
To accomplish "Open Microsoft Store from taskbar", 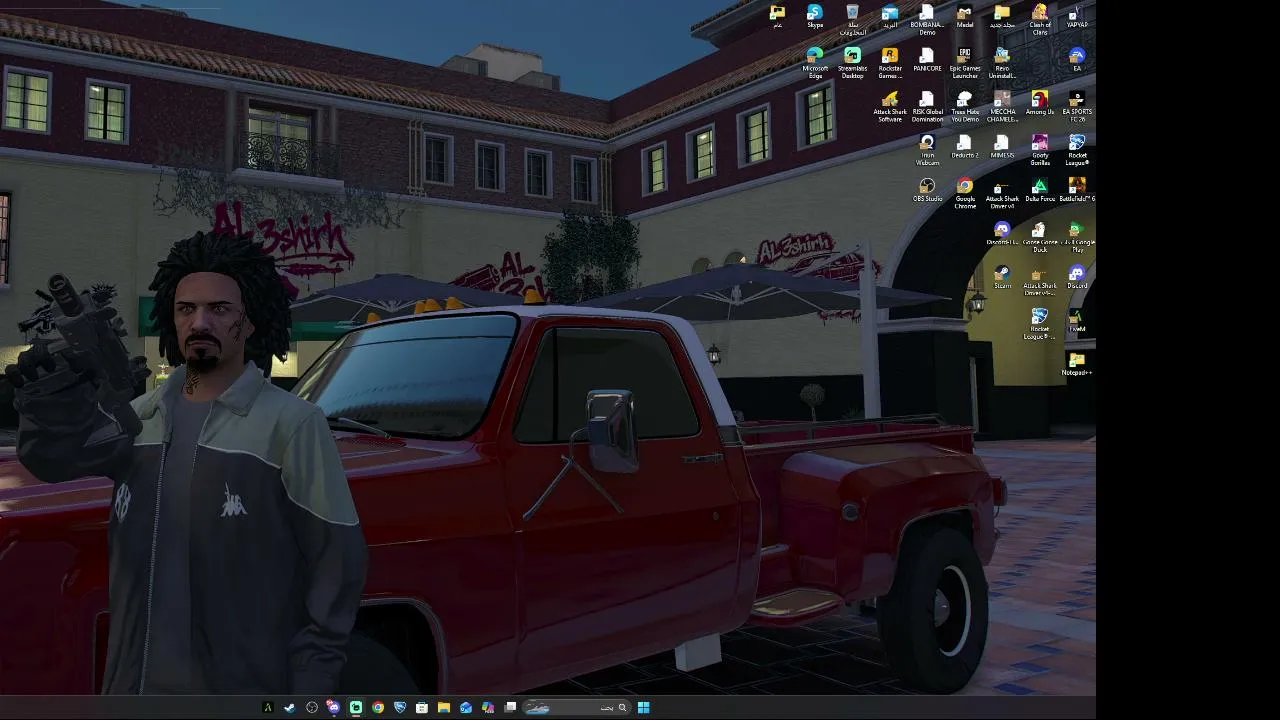I will coord(422,708).
